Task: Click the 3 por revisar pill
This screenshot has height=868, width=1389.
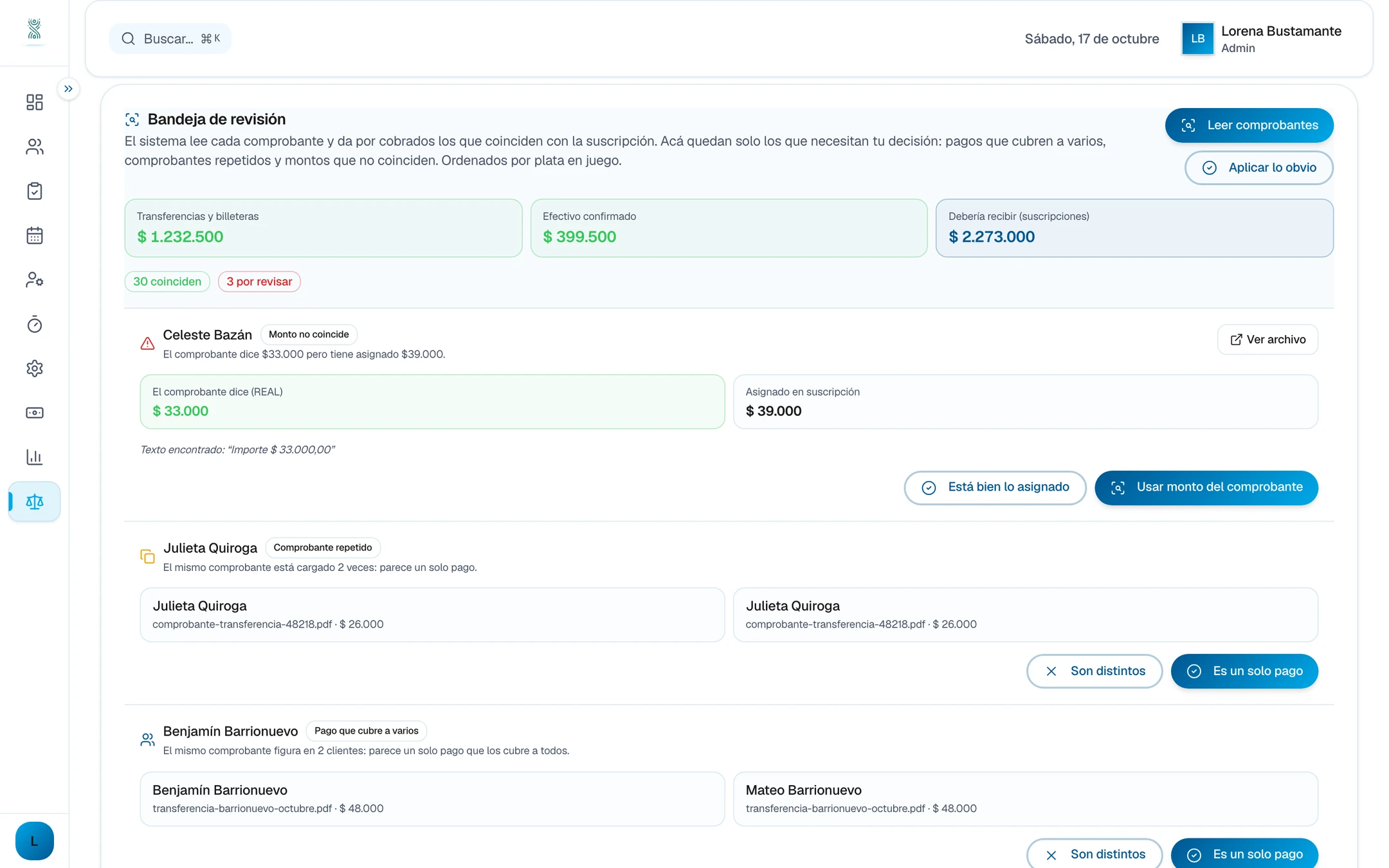Action: point(259,282)
